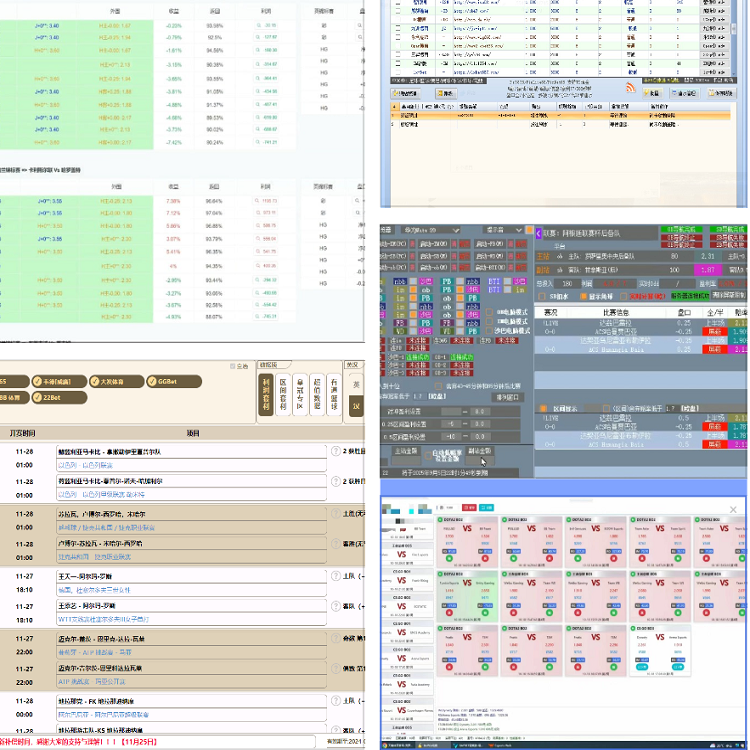Screen dimensions: 750x750
Task: Toggle the 22Bet bookmaker pill
Action: pos(59,397)
